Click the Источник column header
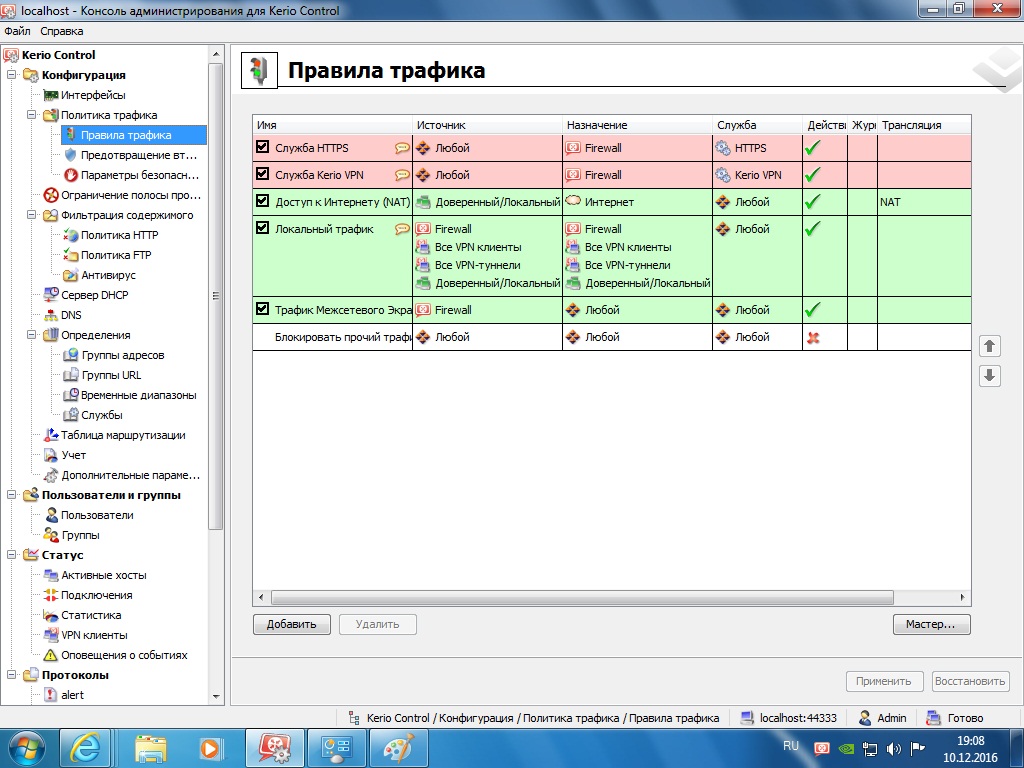This screenshot has width=1024, height=768. pyautogui.click(x=487, y=125)
